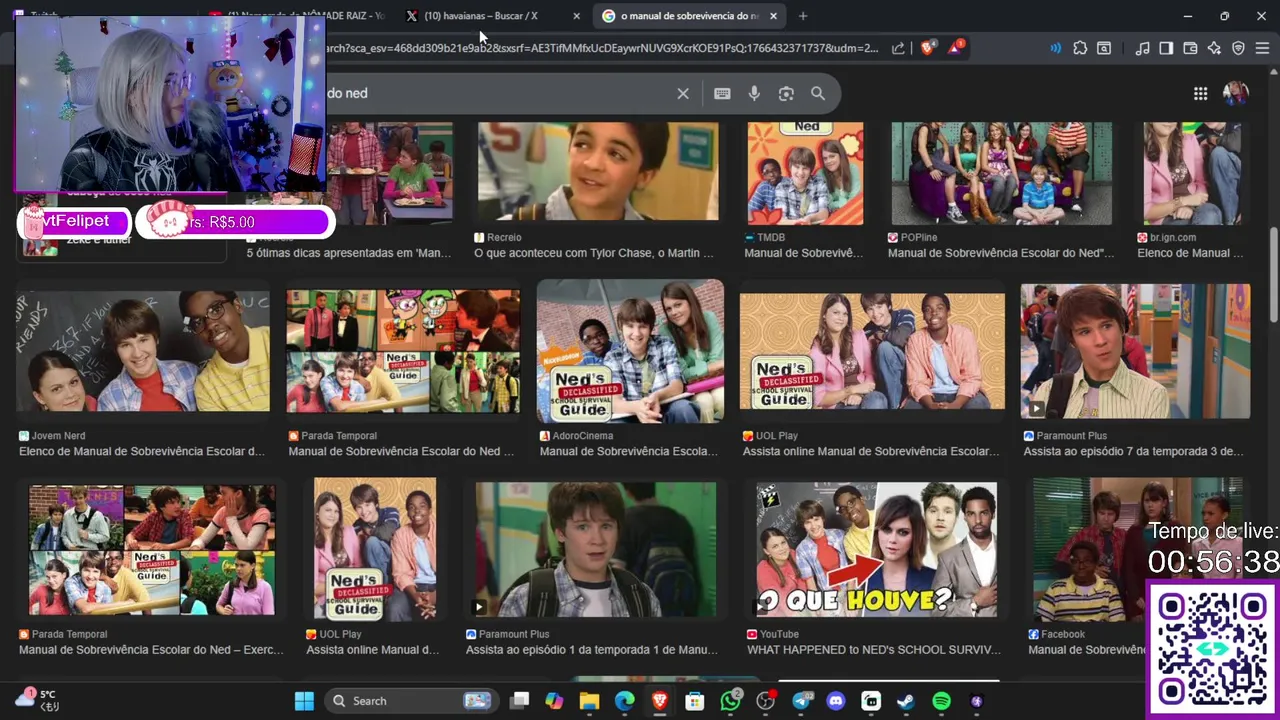
Task: Open Brave Shields lion icon
Action: 927,48
